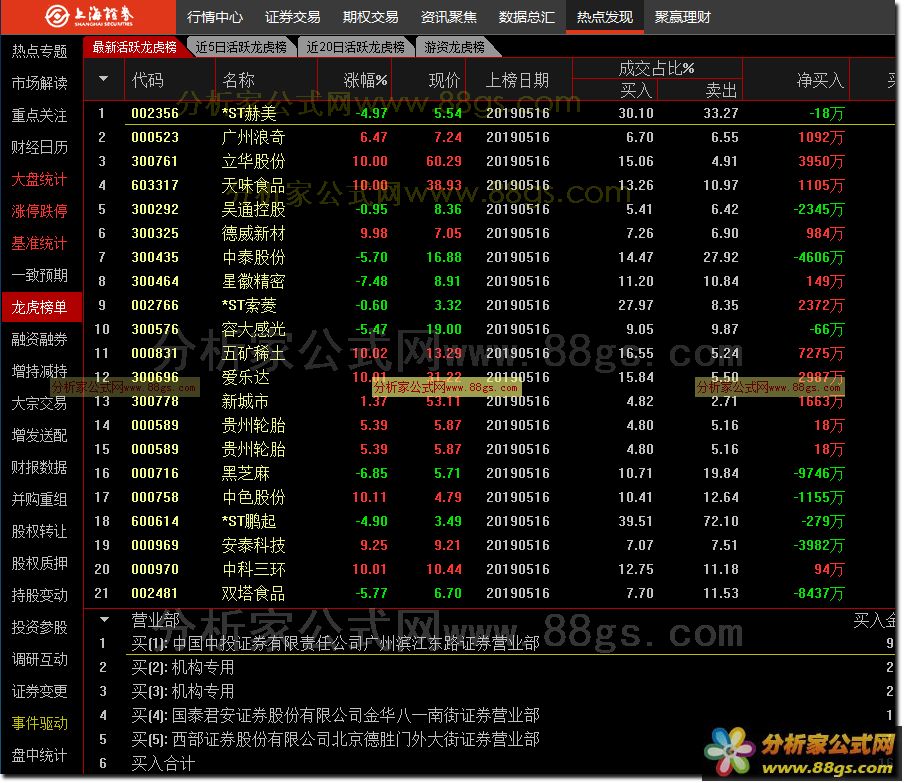Open 大宗交易 in sidebar
Screen dimensions: 904x783
tap(40, 404)
